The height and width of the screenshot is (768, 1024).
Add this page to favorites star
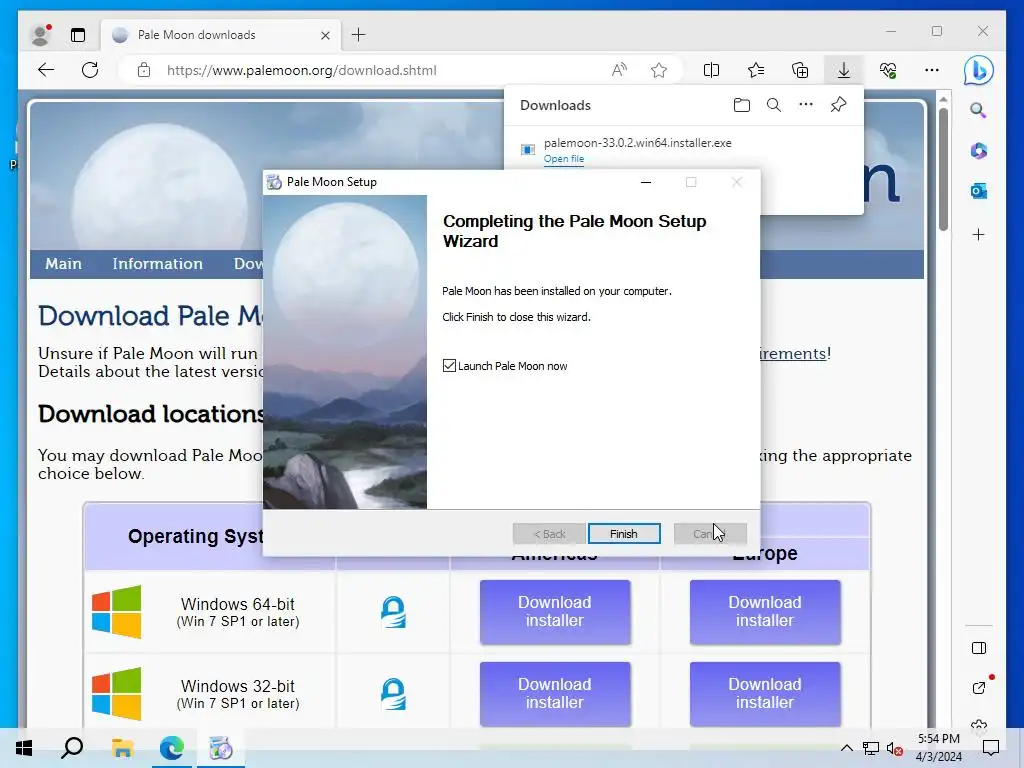tap(659, 70)
